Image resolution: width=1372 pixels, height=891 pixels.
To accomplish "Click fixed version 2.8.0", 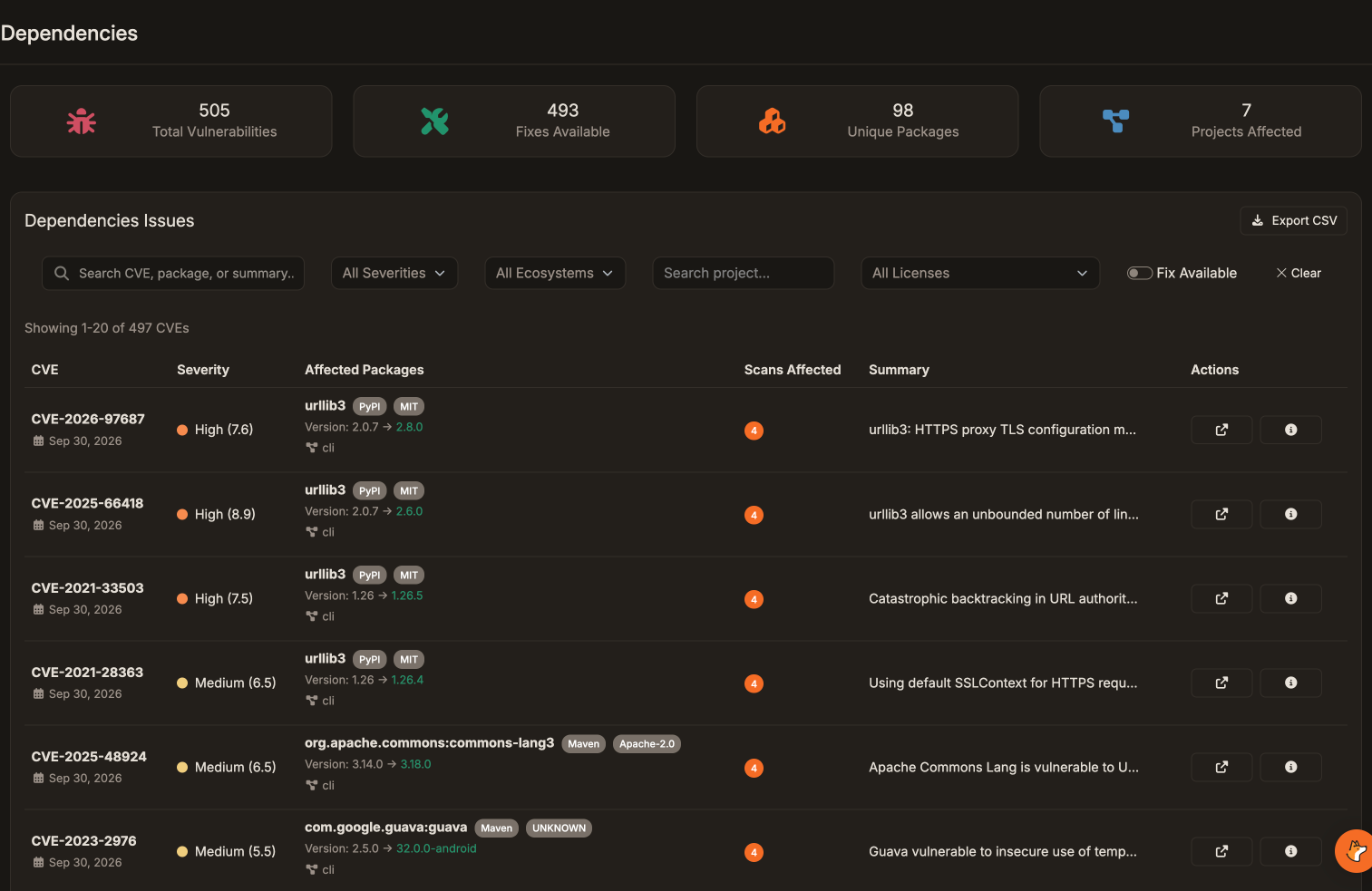I will [x=409, y=426].
